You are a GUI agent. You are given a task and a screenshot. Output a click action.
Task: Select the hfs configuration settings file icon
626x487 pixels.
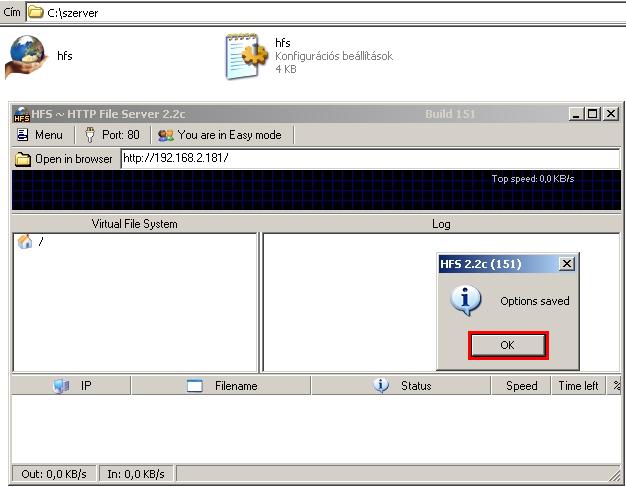pyautogui.click(x=247, y=56)
